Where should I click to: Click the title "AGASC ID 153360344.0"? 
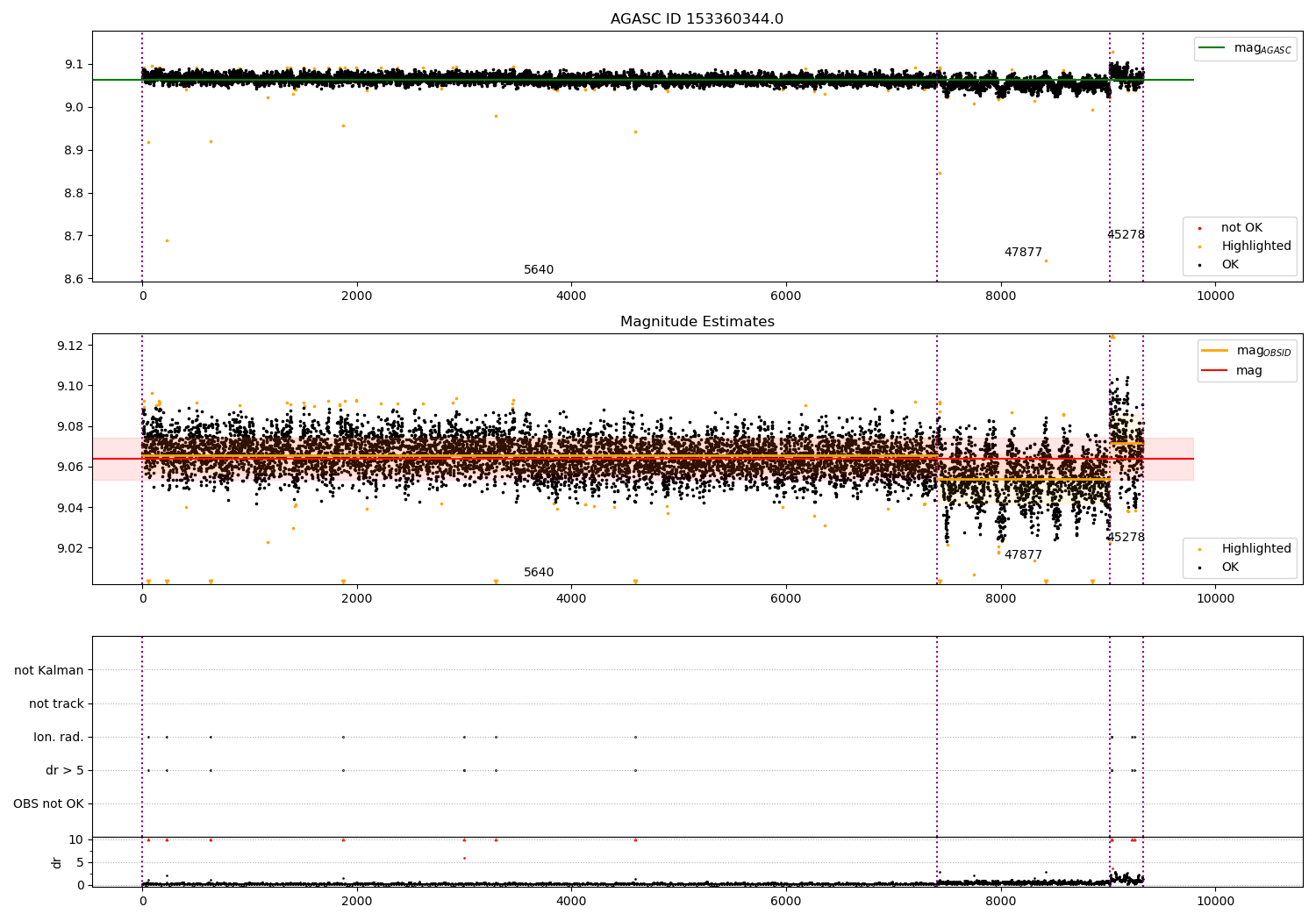(x=697, y=19)
